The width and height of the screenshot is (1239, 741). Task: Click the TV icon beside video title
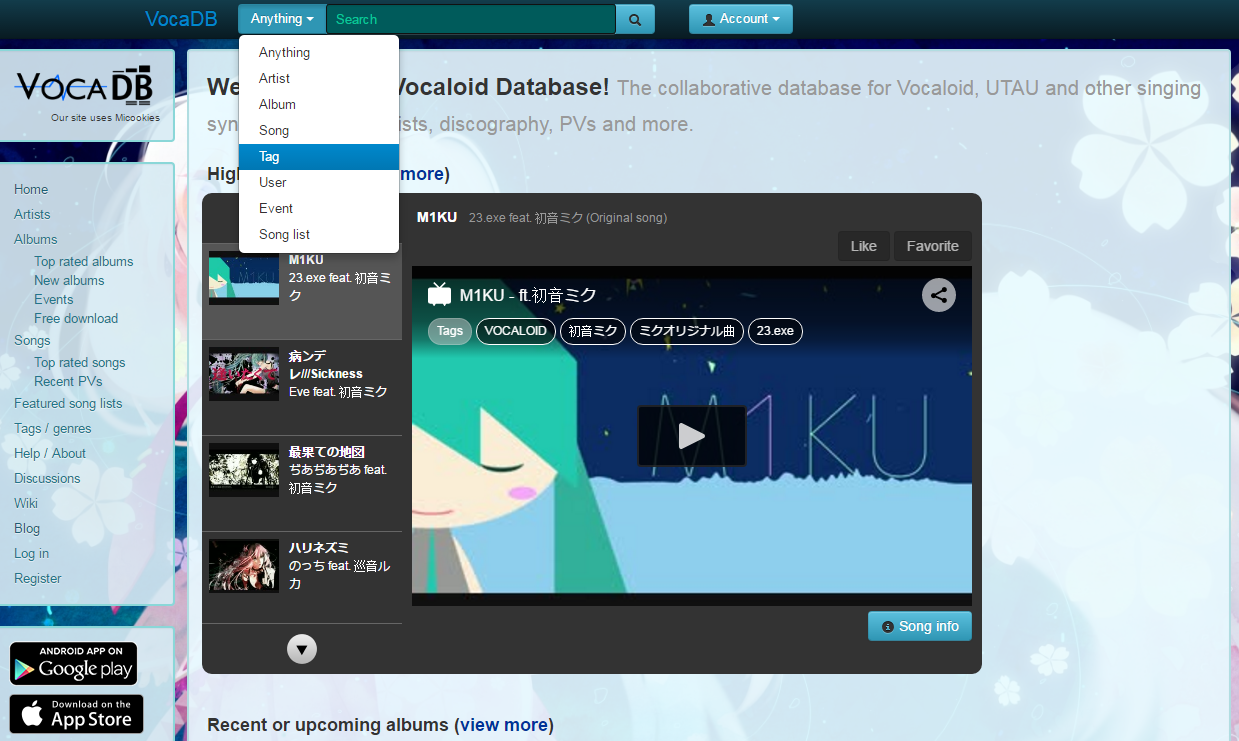tap(439, 295)
